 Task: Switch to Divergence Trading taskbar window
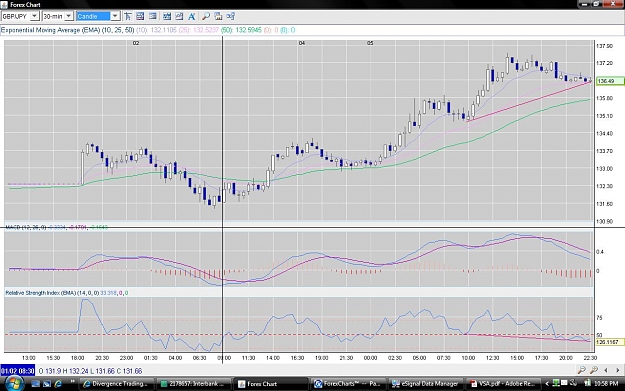(x=116, y=384)
